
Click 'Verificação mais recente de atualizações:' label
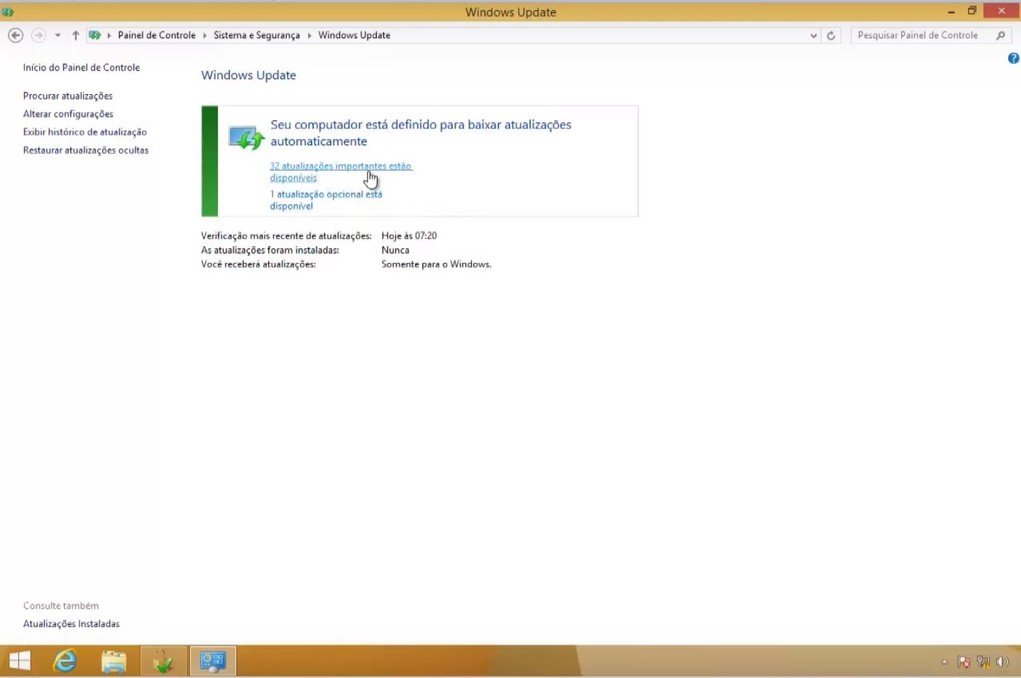(x=287, y=236)
